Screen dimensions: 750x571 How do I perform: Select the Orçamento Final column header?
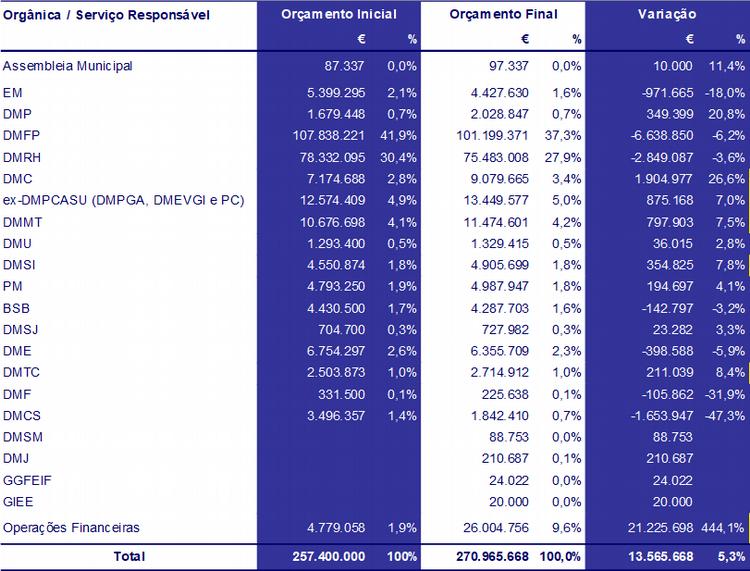503,15
